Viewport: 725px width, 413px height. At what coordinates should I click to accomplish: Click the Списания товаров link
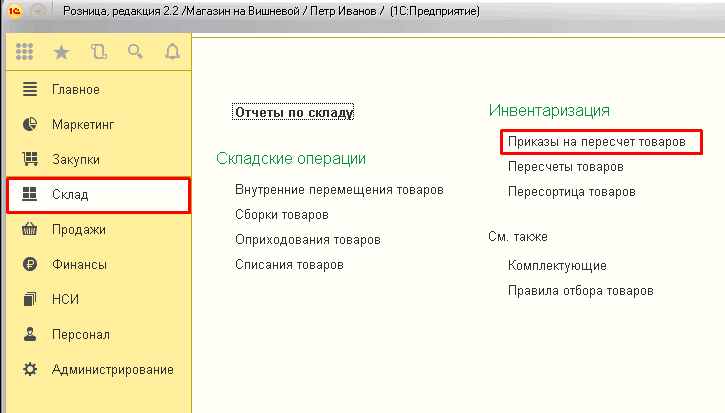click(x=289, y=265)
